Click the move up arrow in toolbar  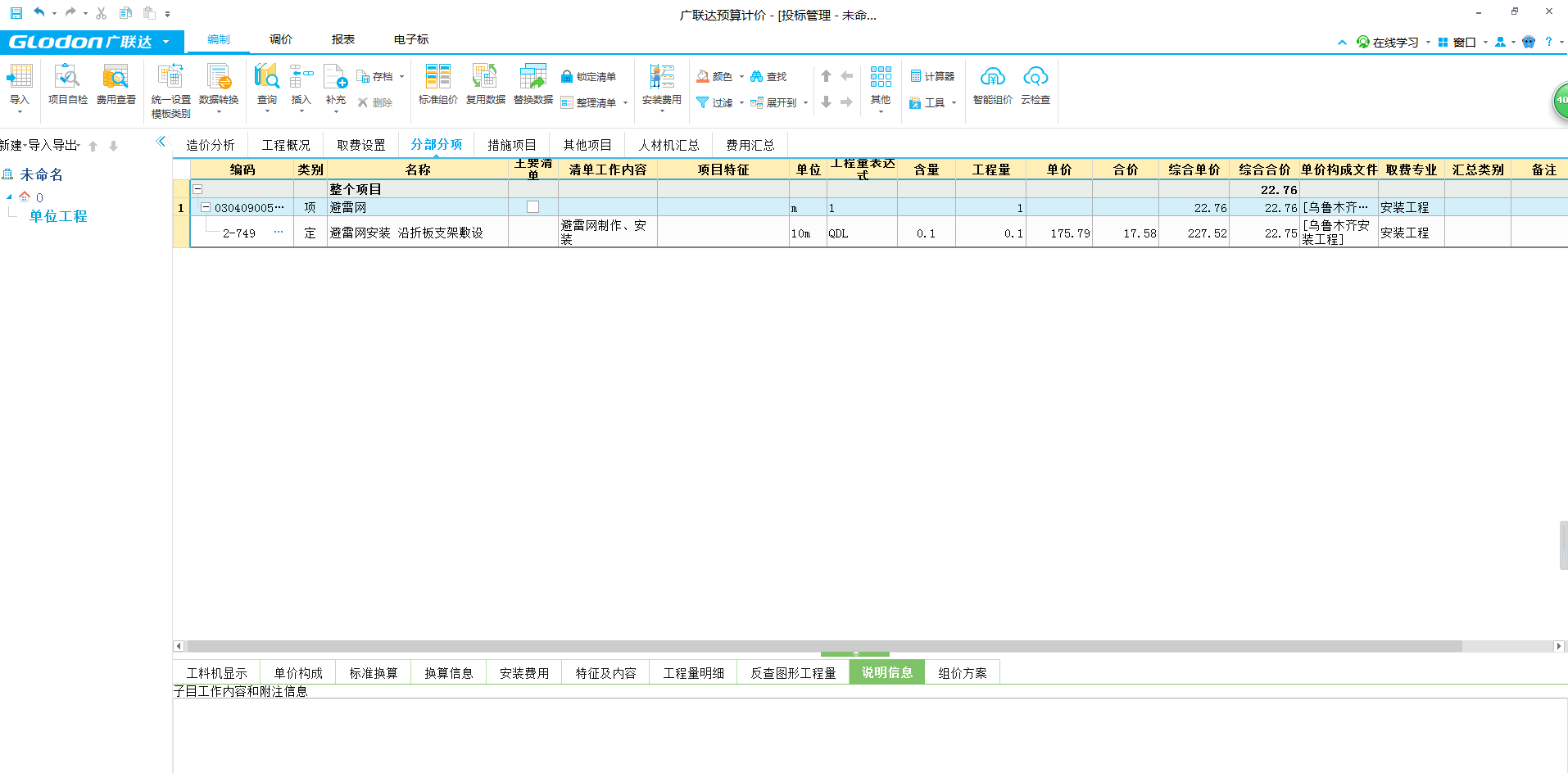pos(826,76)
